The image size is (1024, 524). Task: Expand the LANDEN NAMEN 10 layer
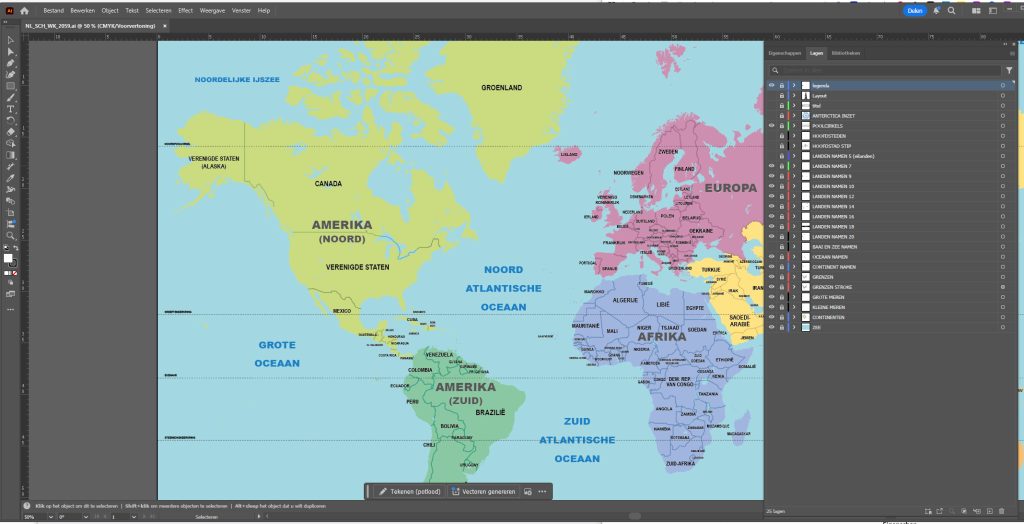794,186
